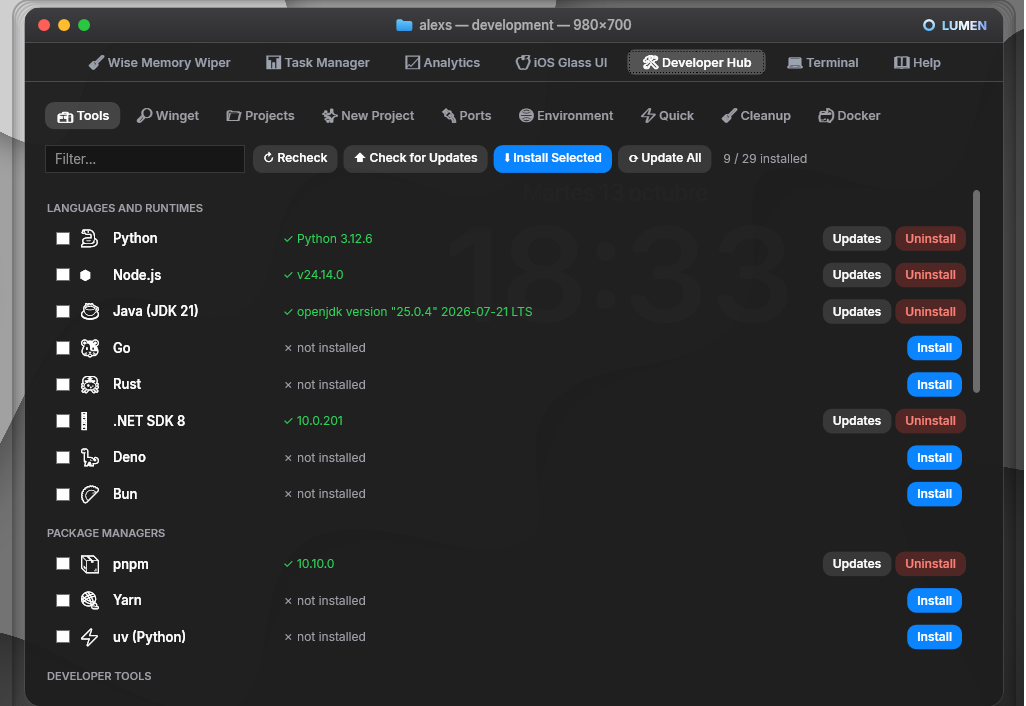Uninstall Node.js
The image size is (1026, 706).
[x=930, y=275]
